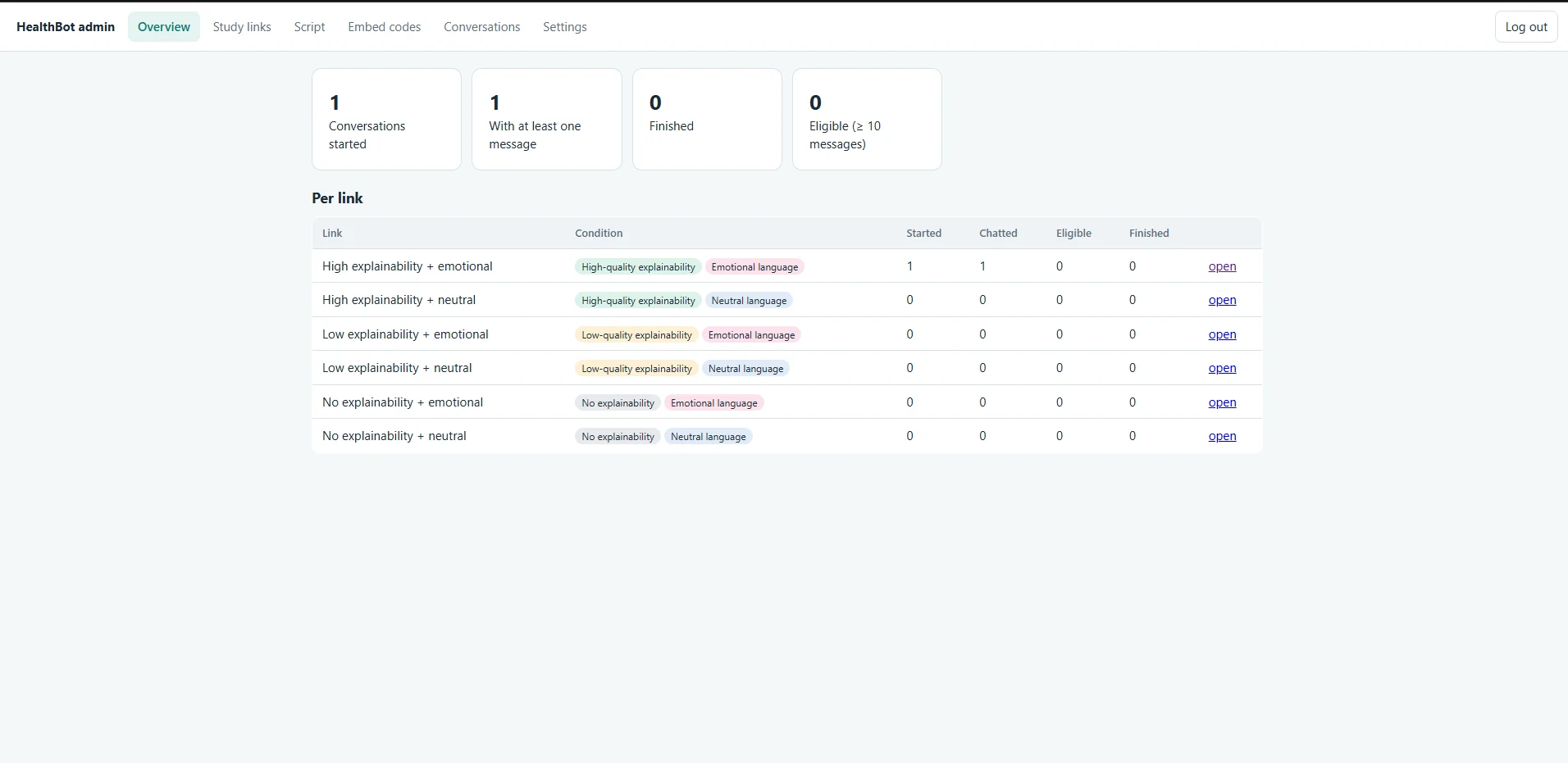Open the Overview tab
Image resolution: width=1568 pixels, height=763 pixels.
point(164,27)
